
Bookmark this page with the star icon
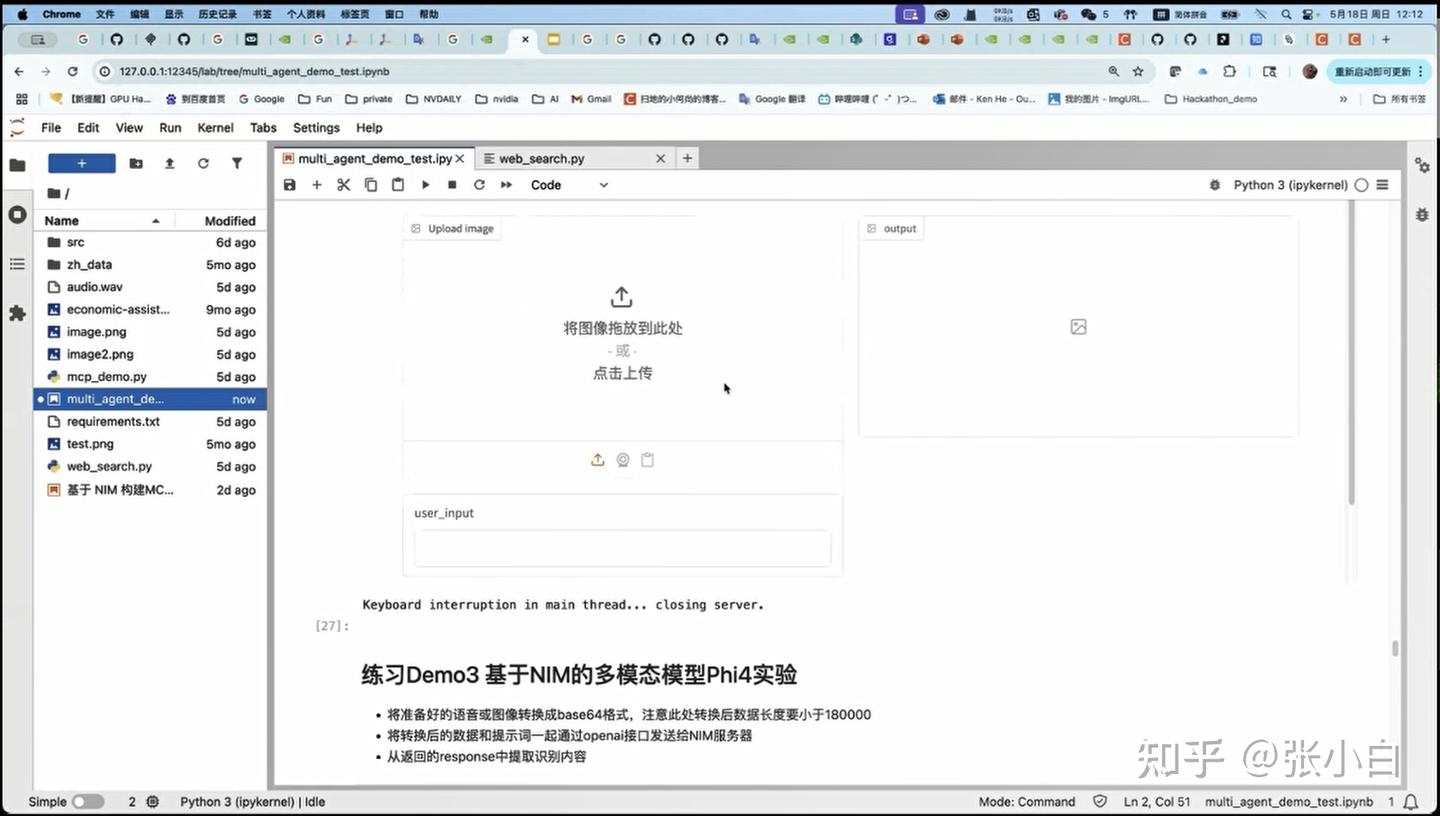click(x=1138, y=72)
